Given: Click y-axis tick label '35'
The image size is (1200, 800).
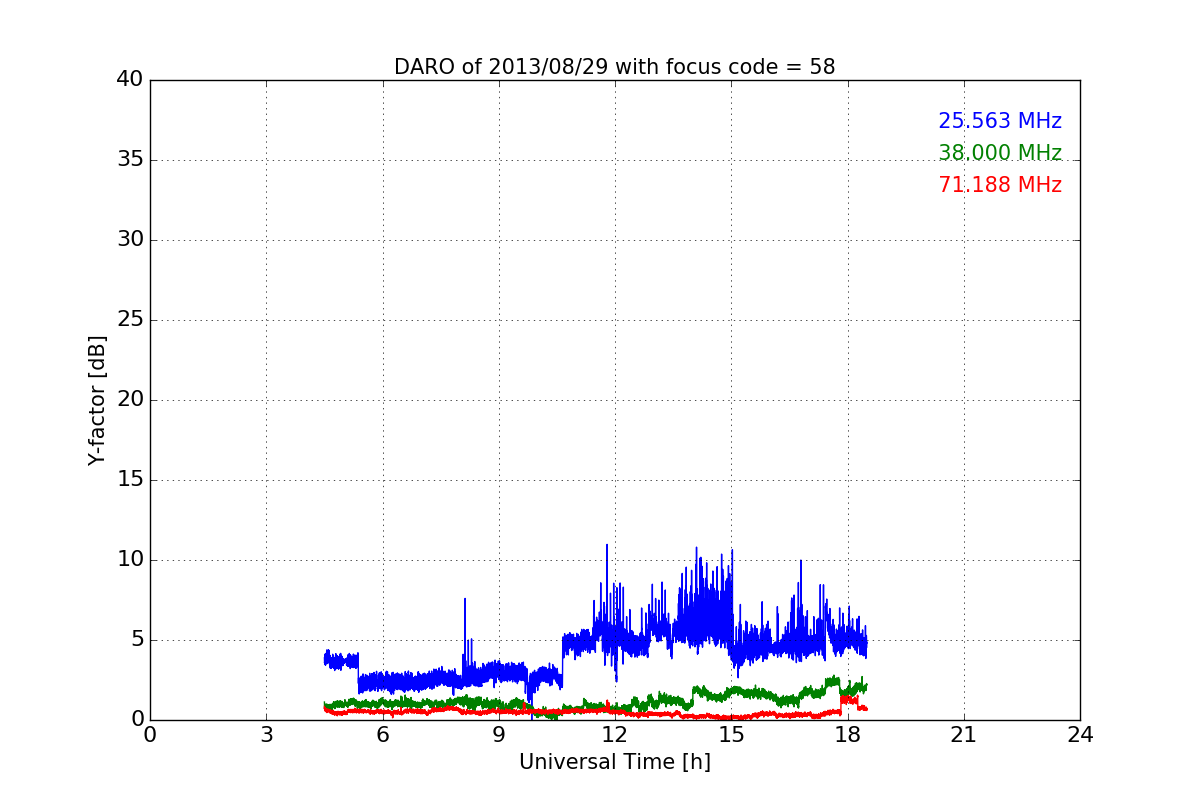Looking at the screenshot, I should [x=130, y=160].
